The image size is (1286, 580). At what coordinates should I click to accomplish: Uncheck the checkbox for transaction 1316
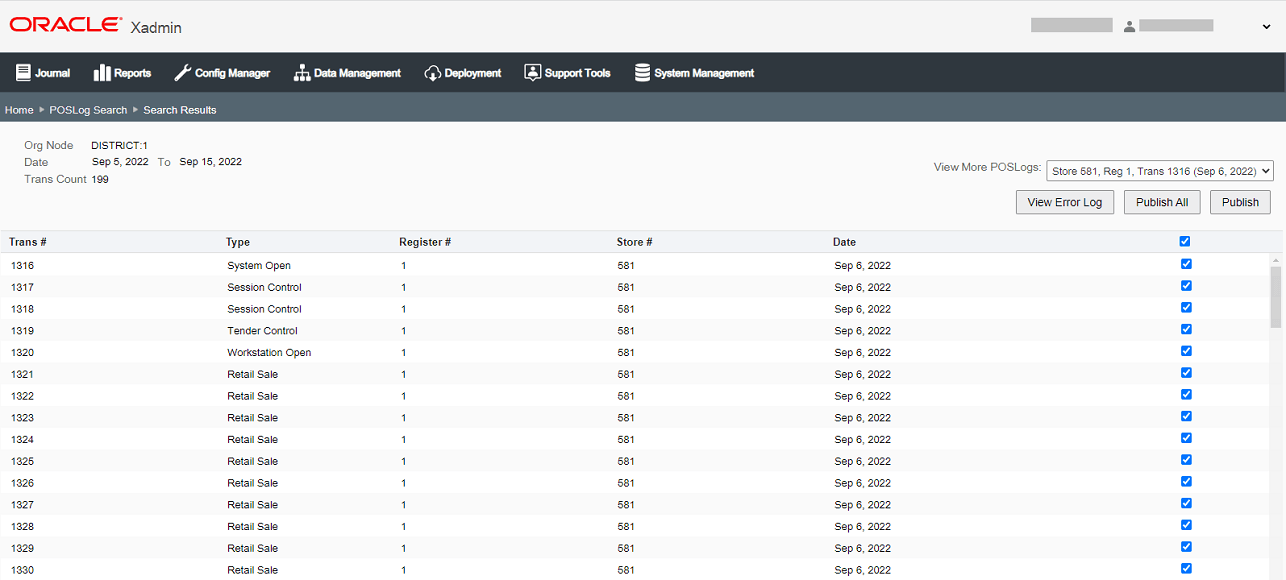(1186, 264)
